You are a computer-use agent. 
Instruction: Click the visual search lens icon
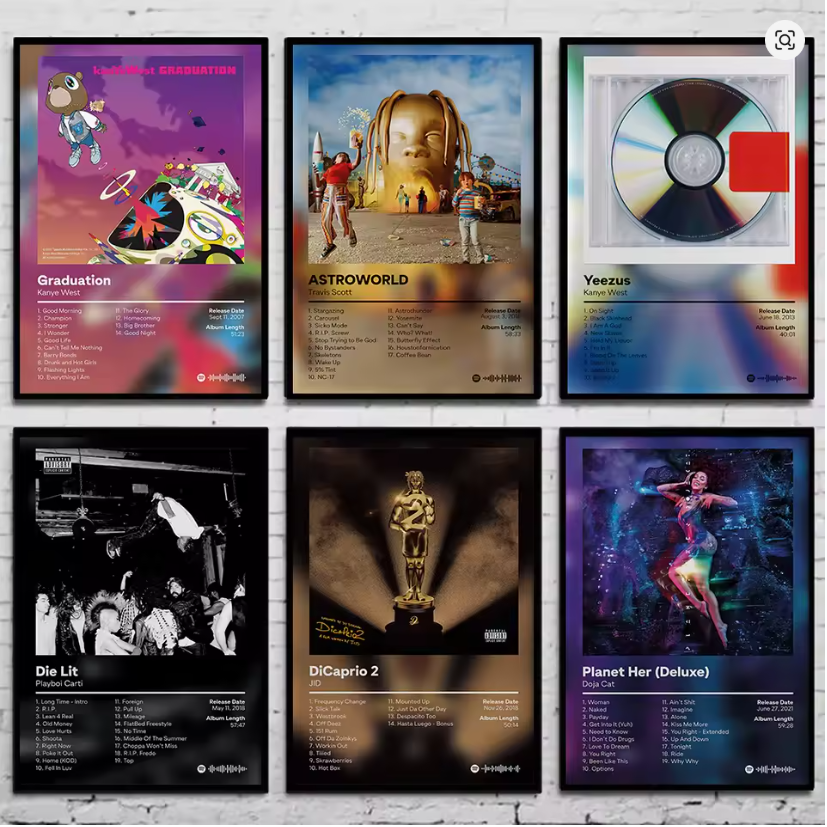click(784, 40)
